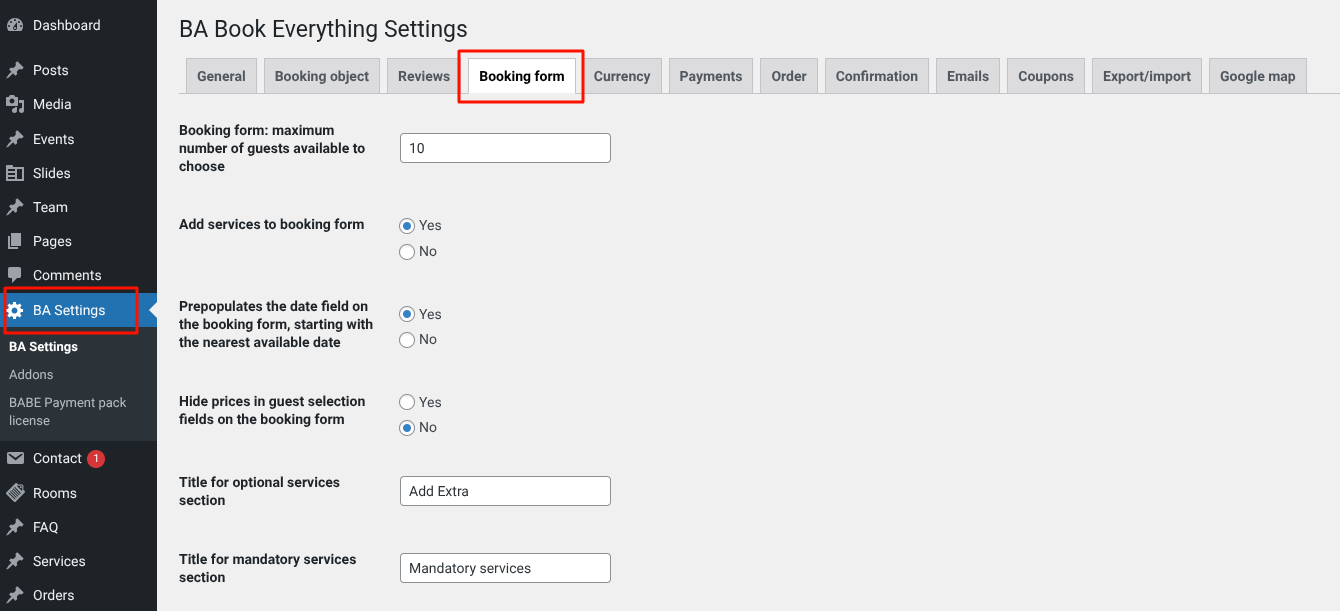Click the optional services title field

[x=504, y=491]
